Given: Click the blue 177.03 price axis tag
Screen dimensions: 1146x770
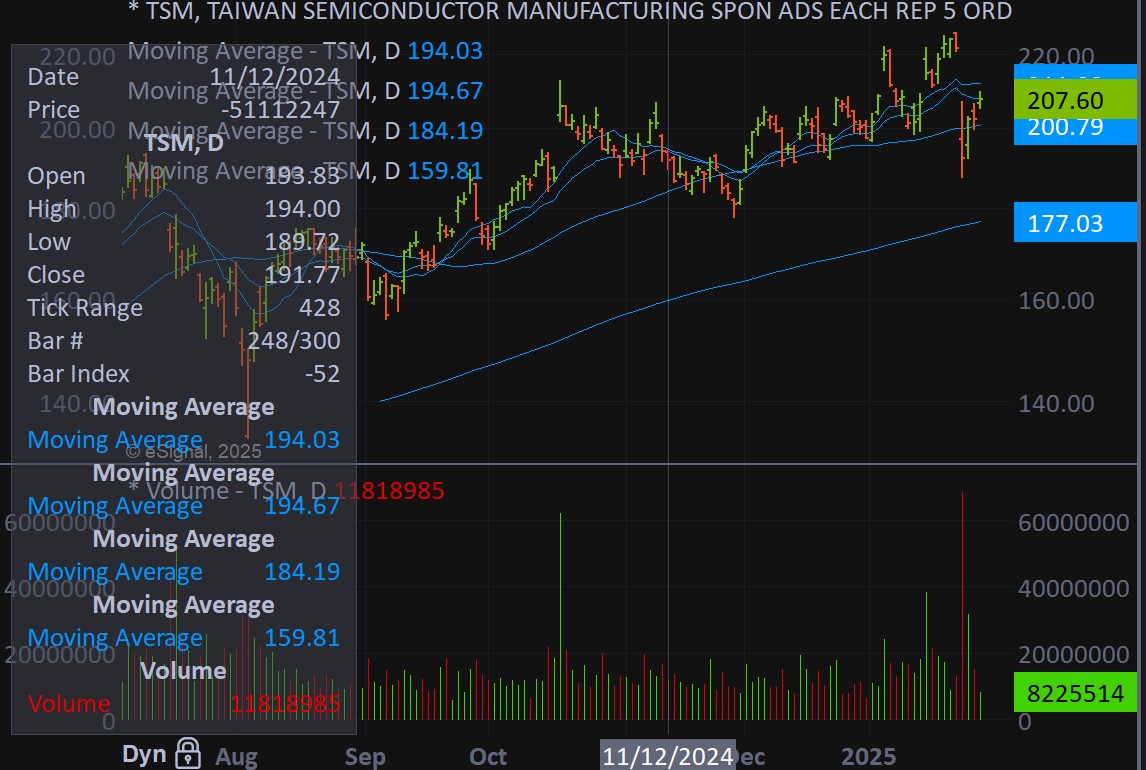Looking at the screenshot, I should pyautogui.click(x=1075, y=223).
